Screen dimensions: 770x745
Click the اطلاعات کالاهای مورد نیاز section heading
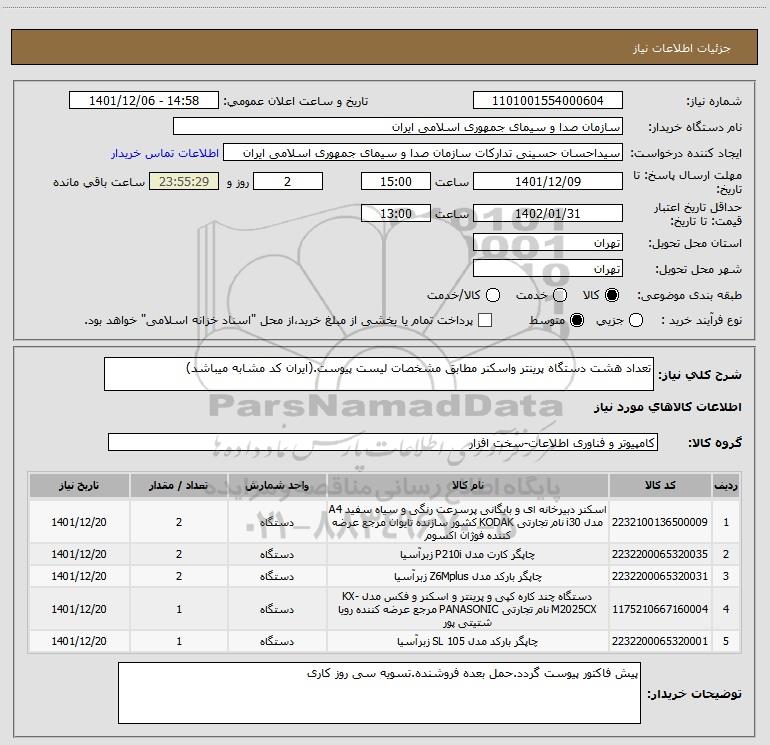pyautogui.click(x=667, y=407)
